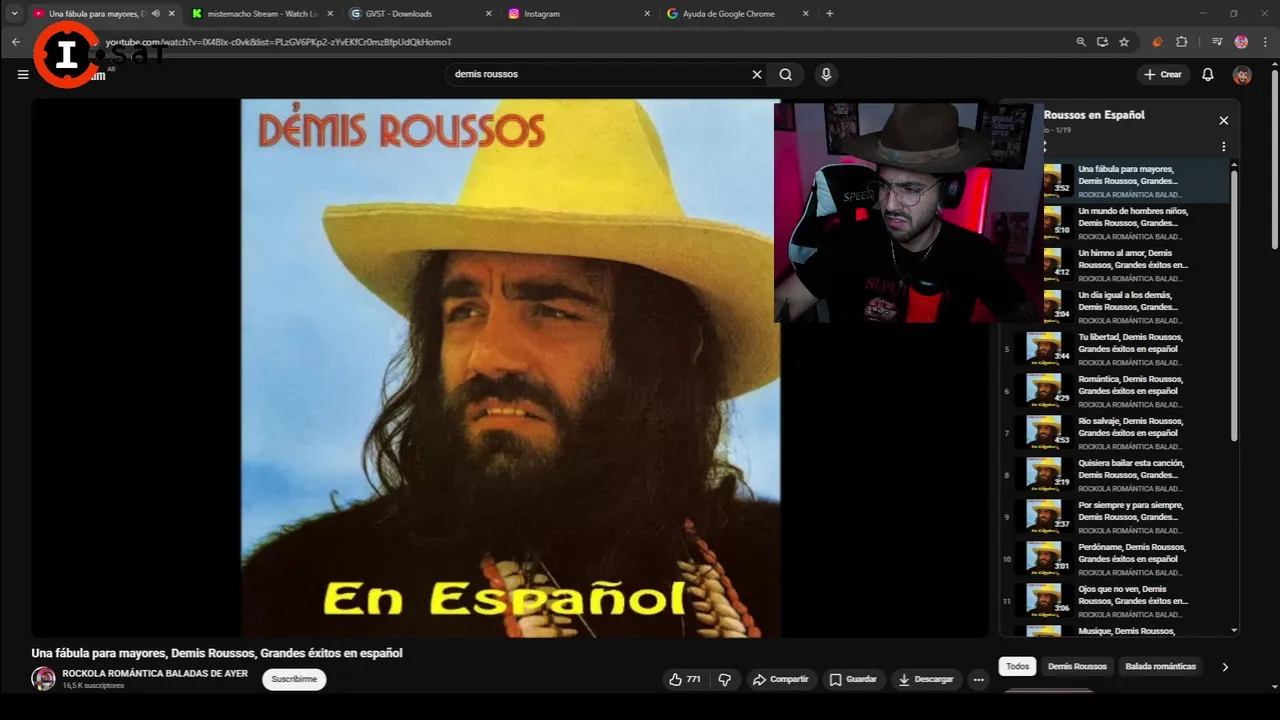Play 'Un día igual a los demás' item
Viewport: 1280px width, 720px height.
pos(1130,306)
